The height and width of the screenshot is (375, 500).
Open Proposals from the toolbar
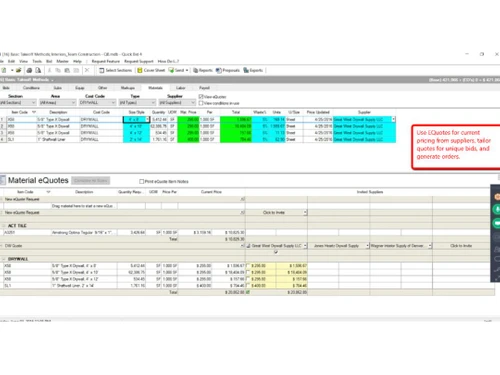coord(228,70)
